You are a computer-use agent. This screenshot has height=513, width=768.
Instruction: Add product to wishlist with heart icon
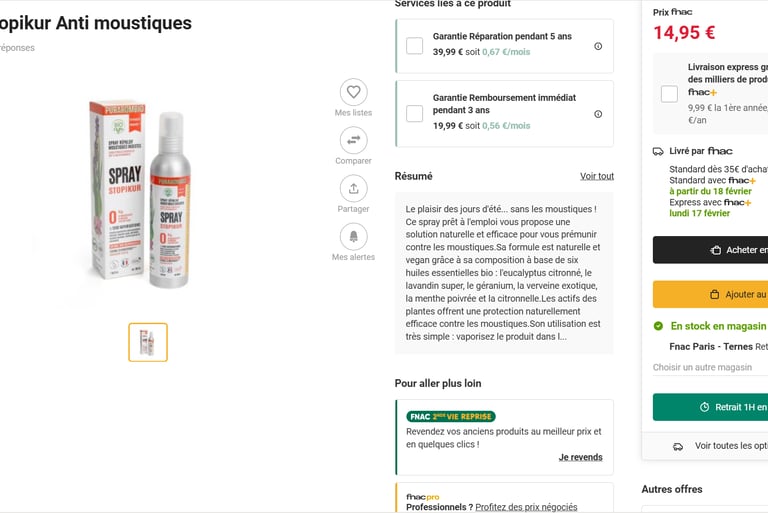click(x=353, y=92)
